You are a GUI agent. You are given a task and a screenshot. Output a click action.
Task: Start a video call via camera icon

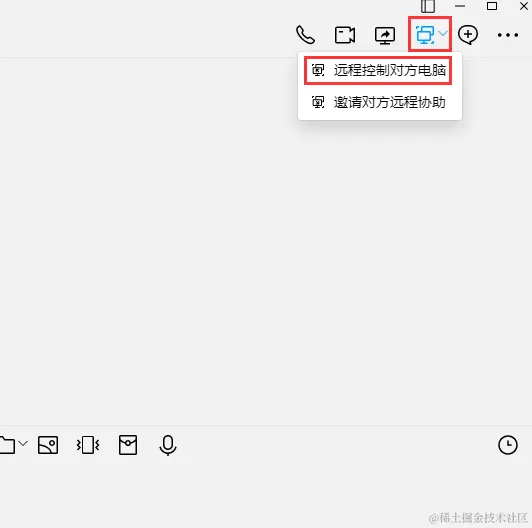[x=345, y=35]
